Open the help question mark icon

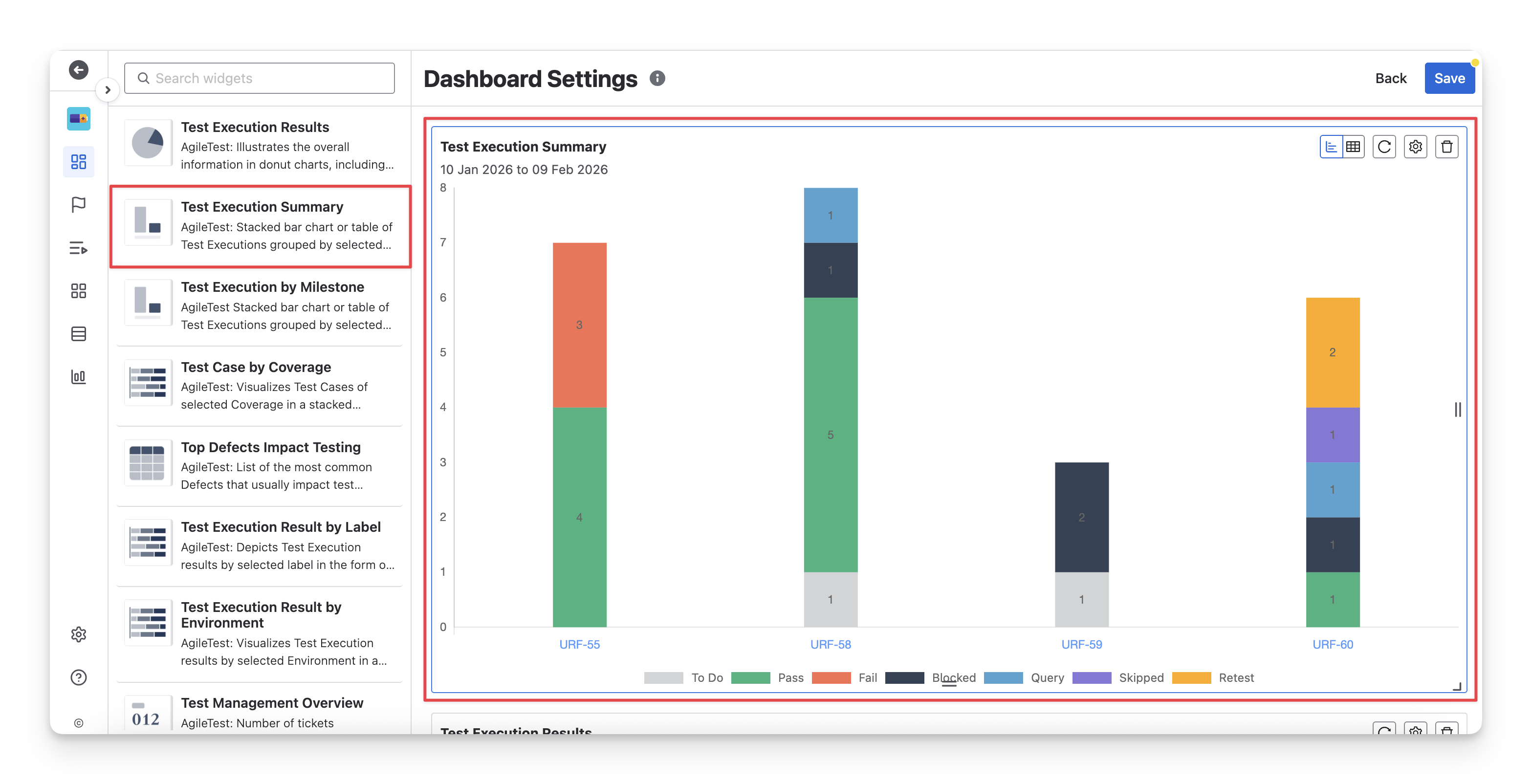click(x=79, y=677)
